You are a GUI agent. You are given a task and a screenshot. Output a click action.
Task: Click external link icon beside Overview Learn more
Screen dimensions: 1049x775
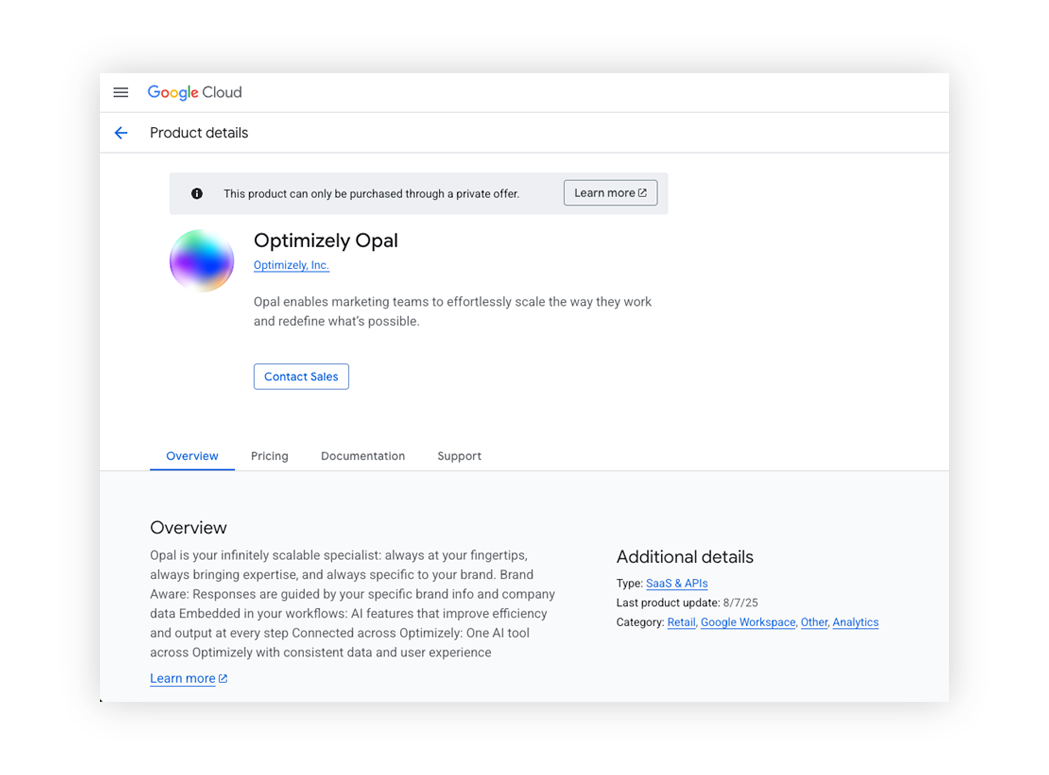(223, 679)
